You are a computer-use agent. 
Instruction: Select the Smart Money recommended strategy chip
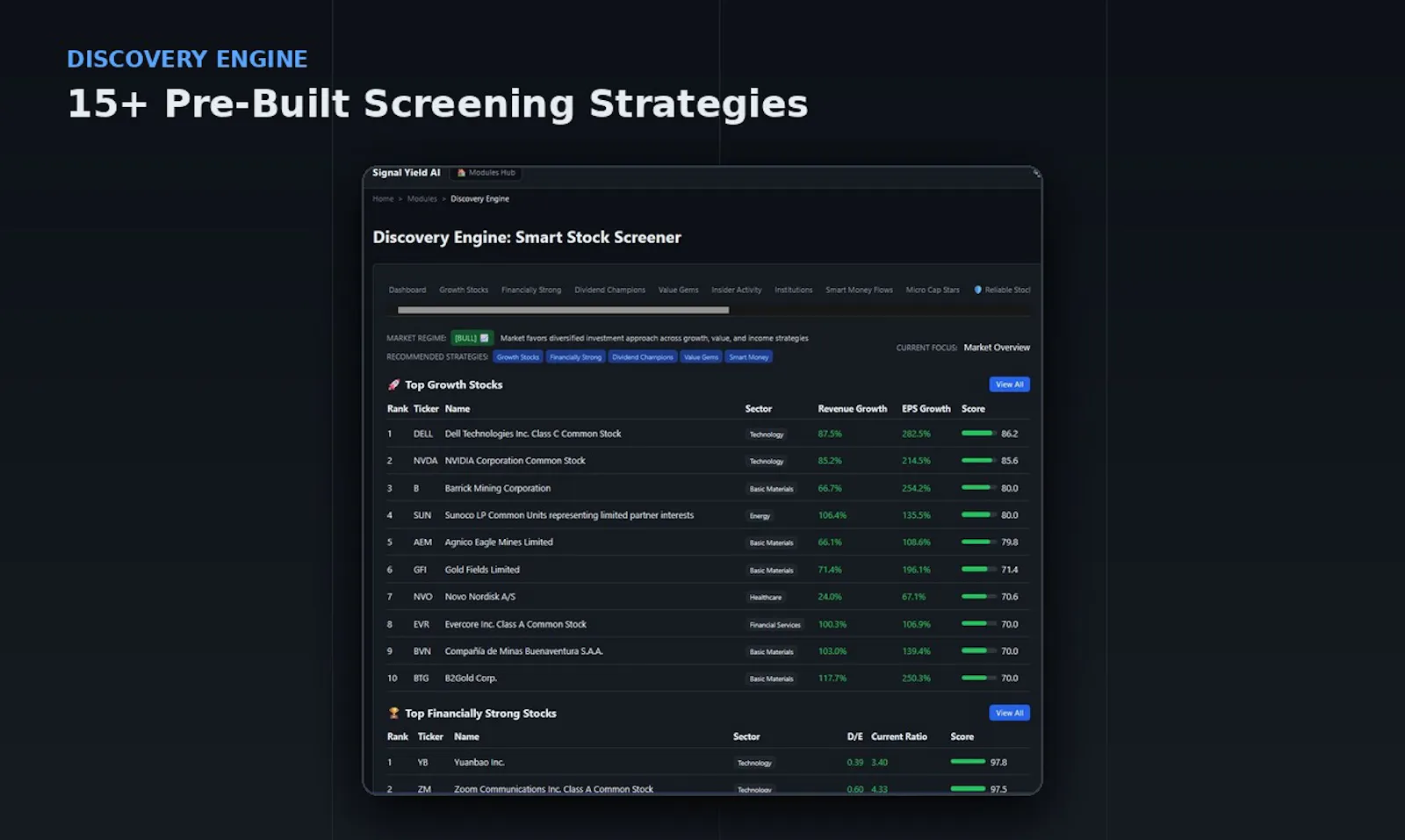(x=749, y=357)
